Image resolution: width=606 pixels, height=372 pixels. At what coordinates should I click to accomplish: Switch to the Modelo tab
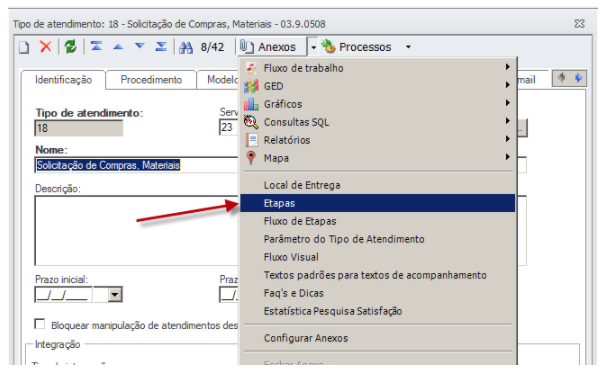[x=219, y=80]
